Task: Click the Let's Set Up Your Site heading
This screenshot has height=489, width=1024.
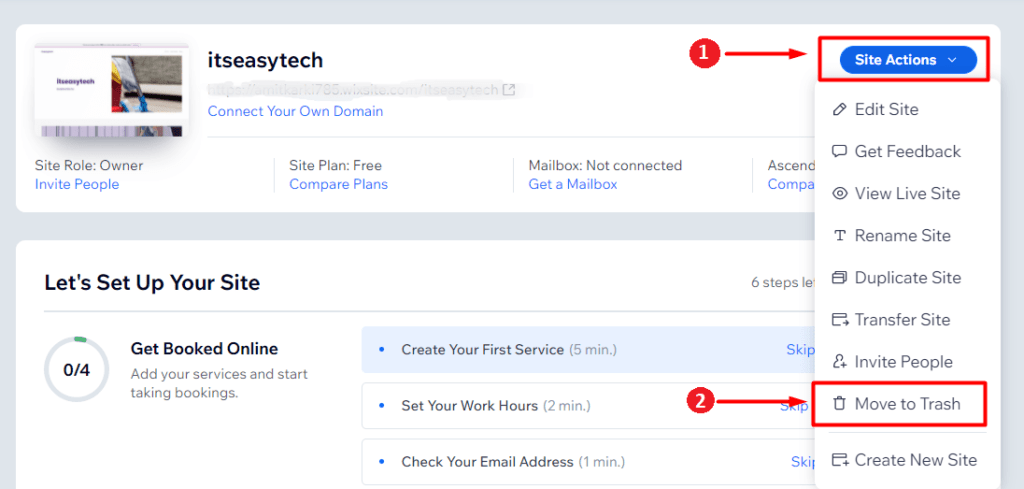Action: tap(152, 283)
